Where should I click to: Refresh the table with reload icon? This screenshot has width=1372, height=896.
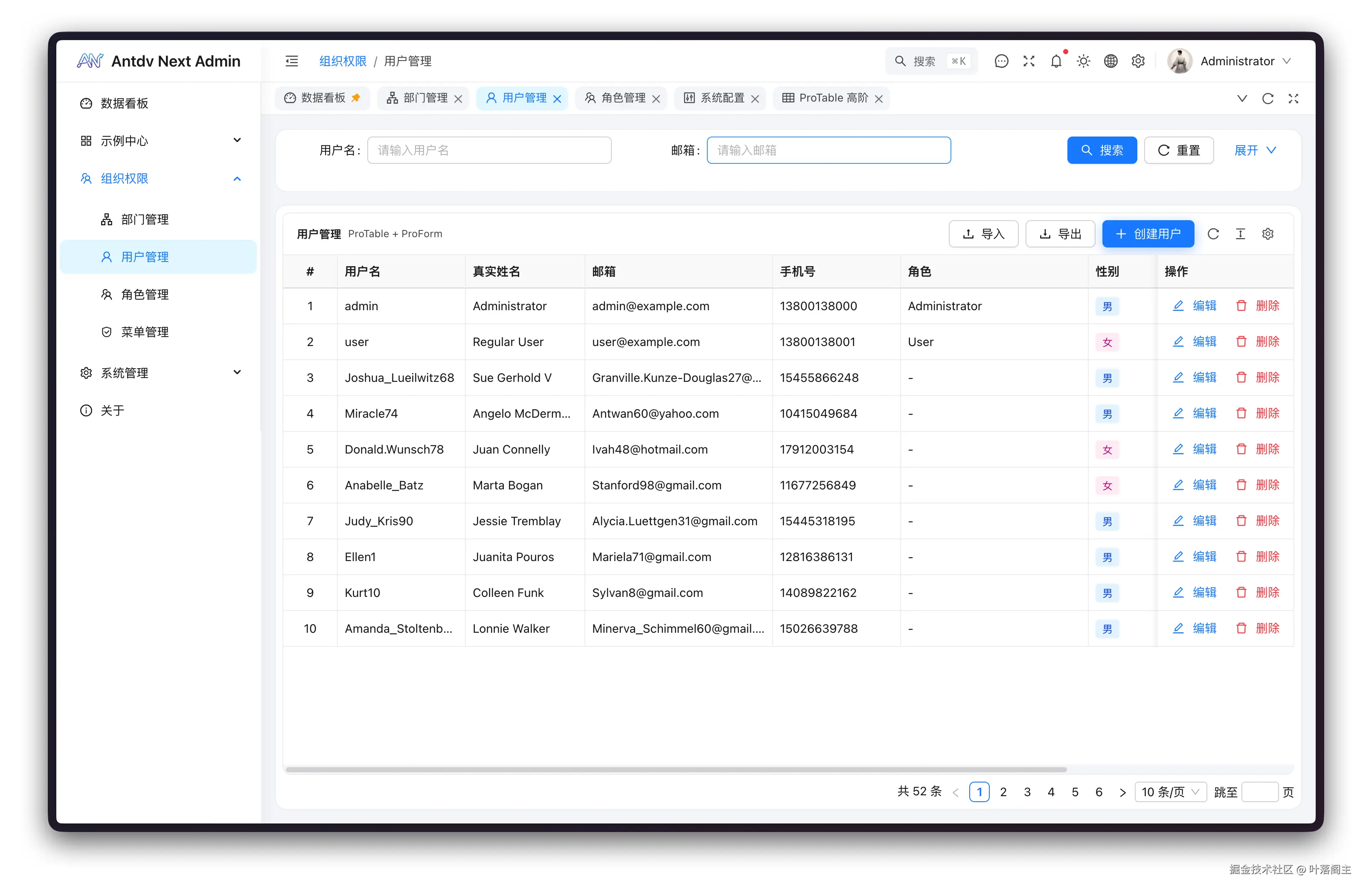tap(1213, 233)
